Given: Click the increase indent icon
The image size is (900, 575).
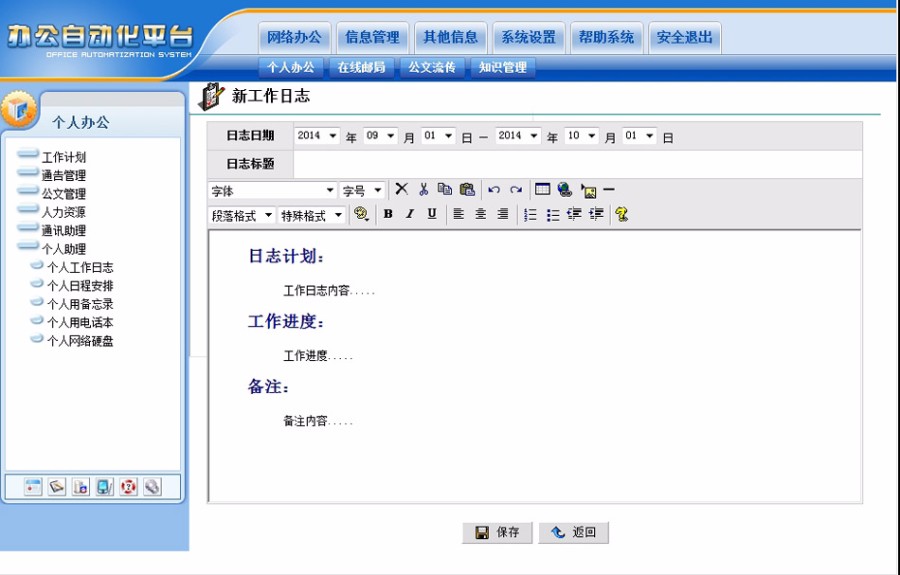Looking at the screenshot, I should point(597,214).
